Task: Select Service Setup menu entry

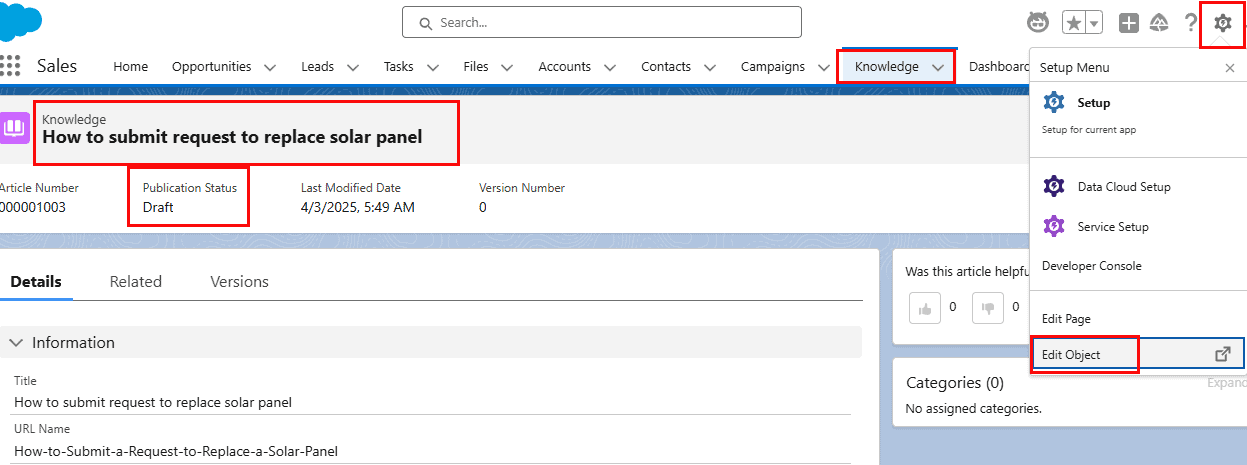Action: coord(1113,227)
